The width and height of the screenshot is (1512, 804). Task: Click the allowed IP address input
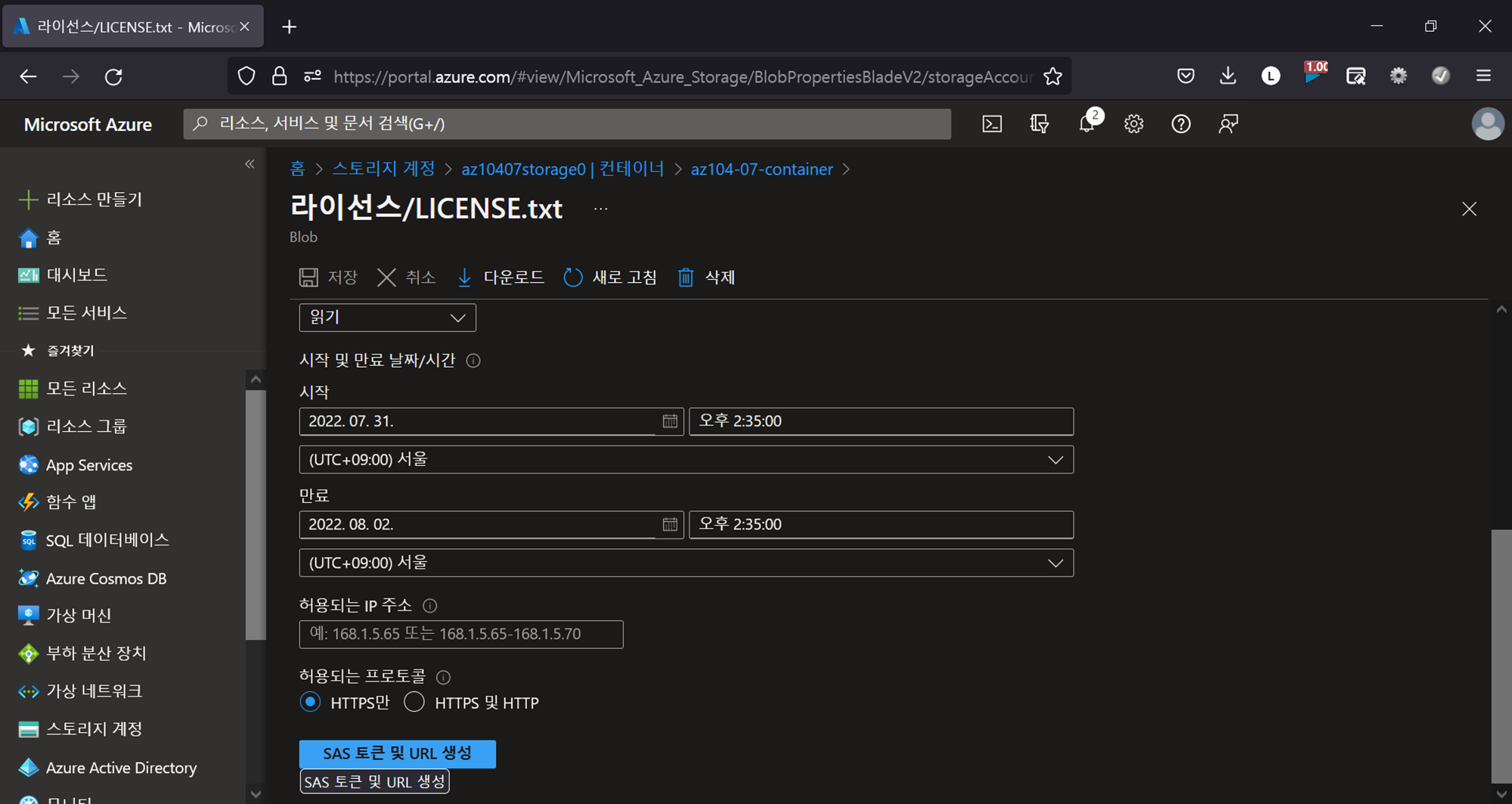tap(461, 634)
